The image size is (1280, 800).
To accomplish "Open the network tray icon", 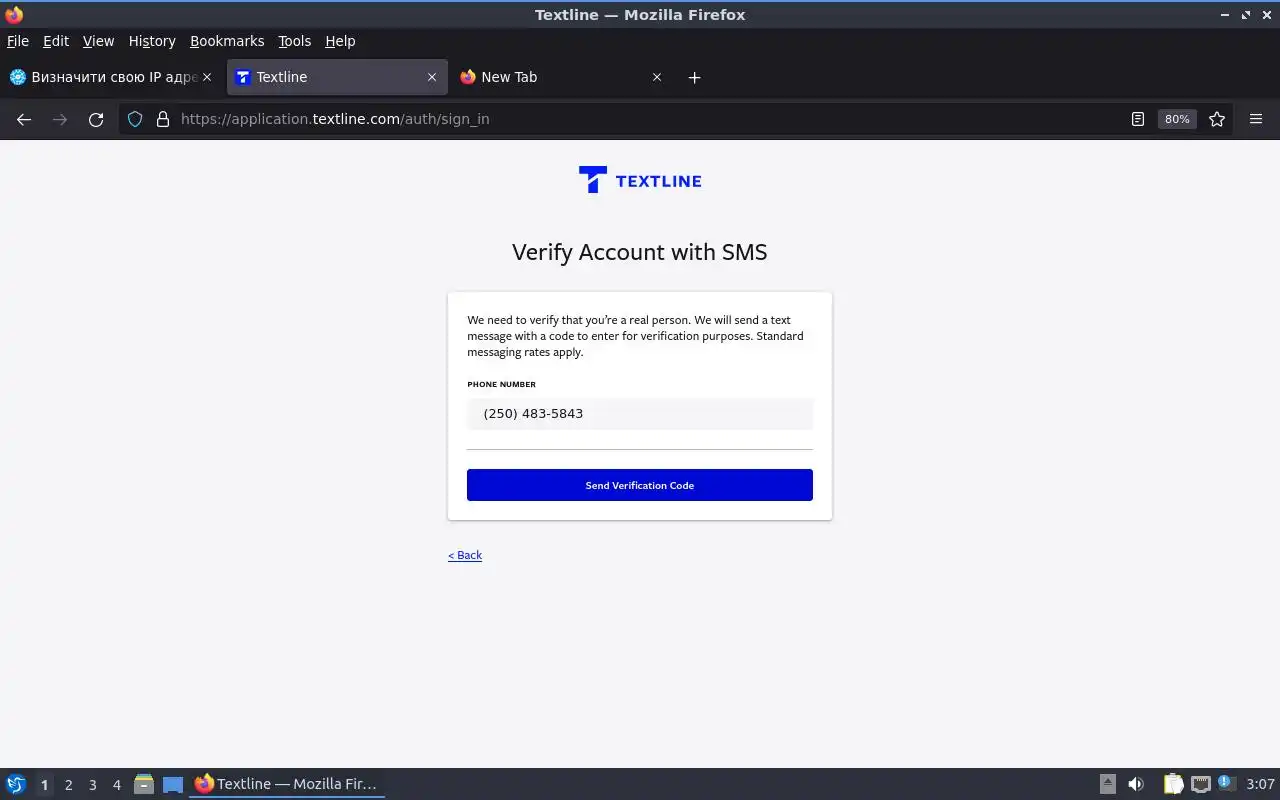I will pos(1201,784).
